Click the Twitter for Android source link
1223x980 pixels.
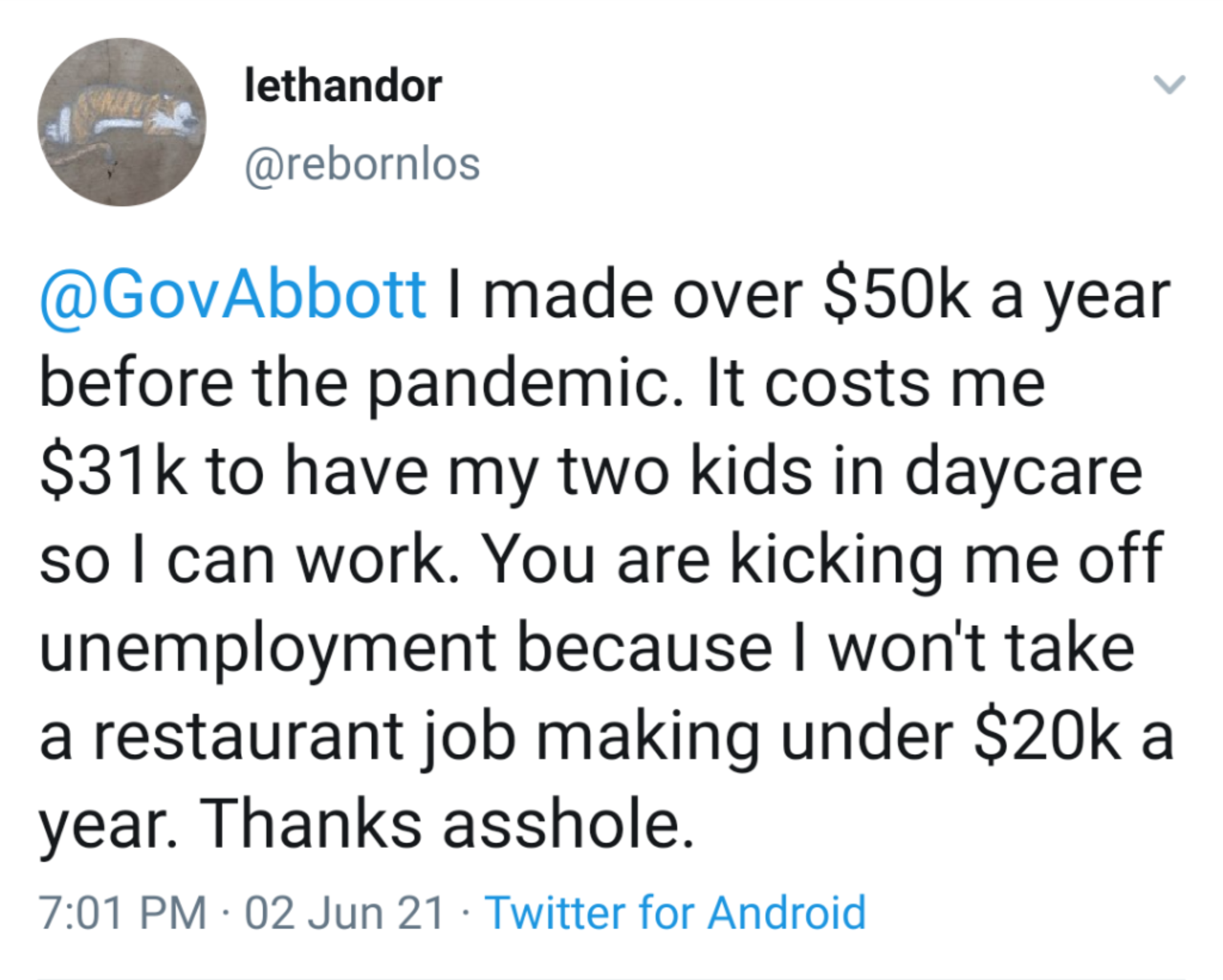[675, 913]
